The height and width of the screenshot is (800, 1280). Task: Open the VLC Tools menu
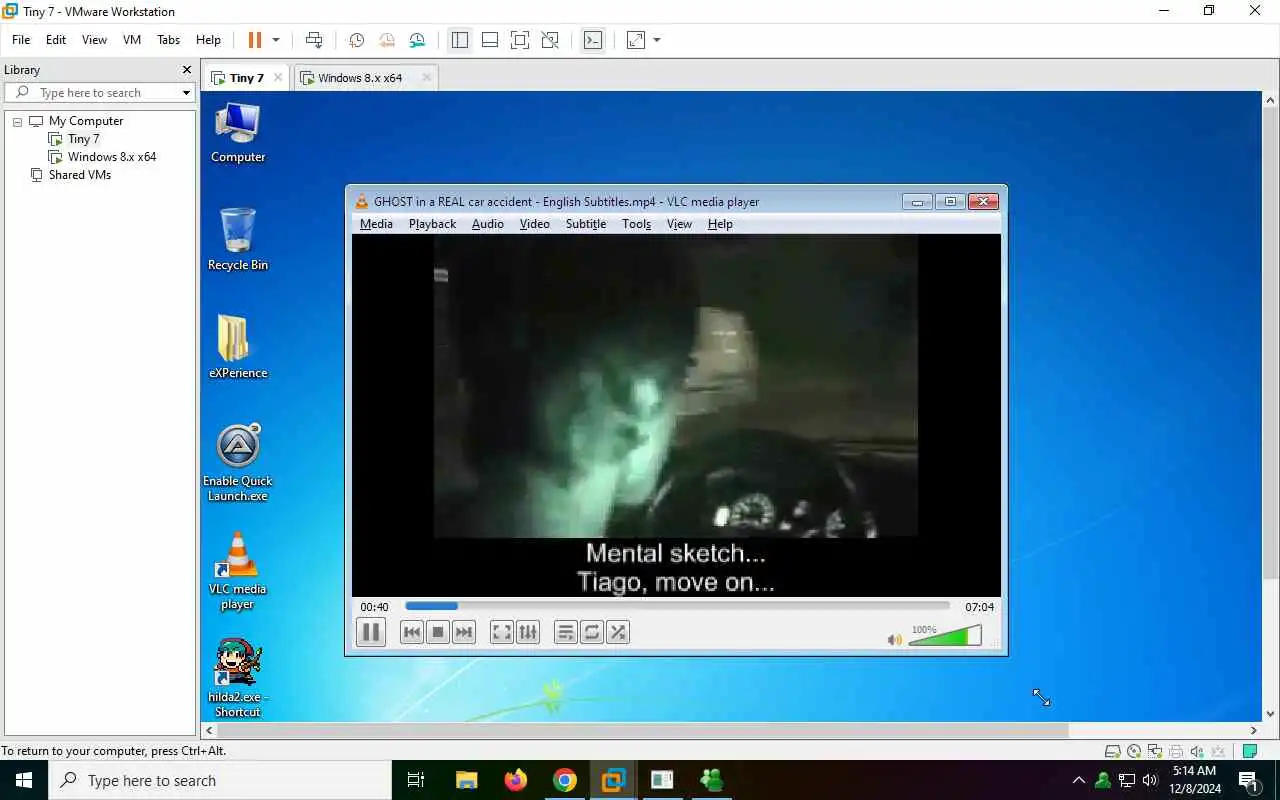tap(636, 224)
